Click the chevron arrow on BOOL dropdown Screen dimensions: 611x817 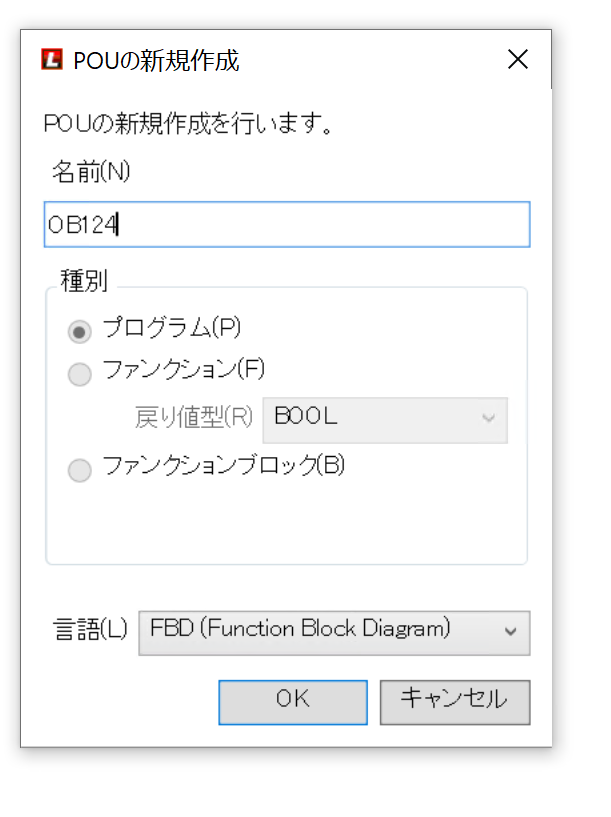pyautogui.click(x=489, y=419)
